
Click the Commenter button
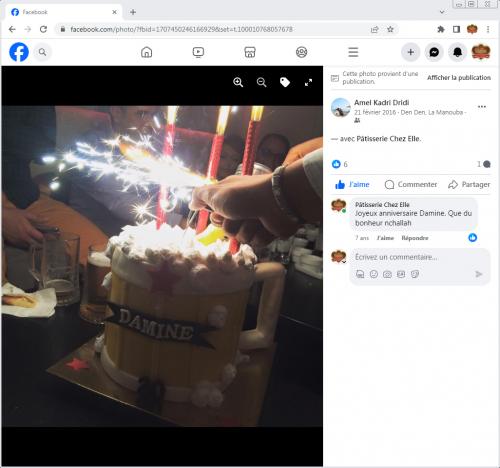(411, 184)
